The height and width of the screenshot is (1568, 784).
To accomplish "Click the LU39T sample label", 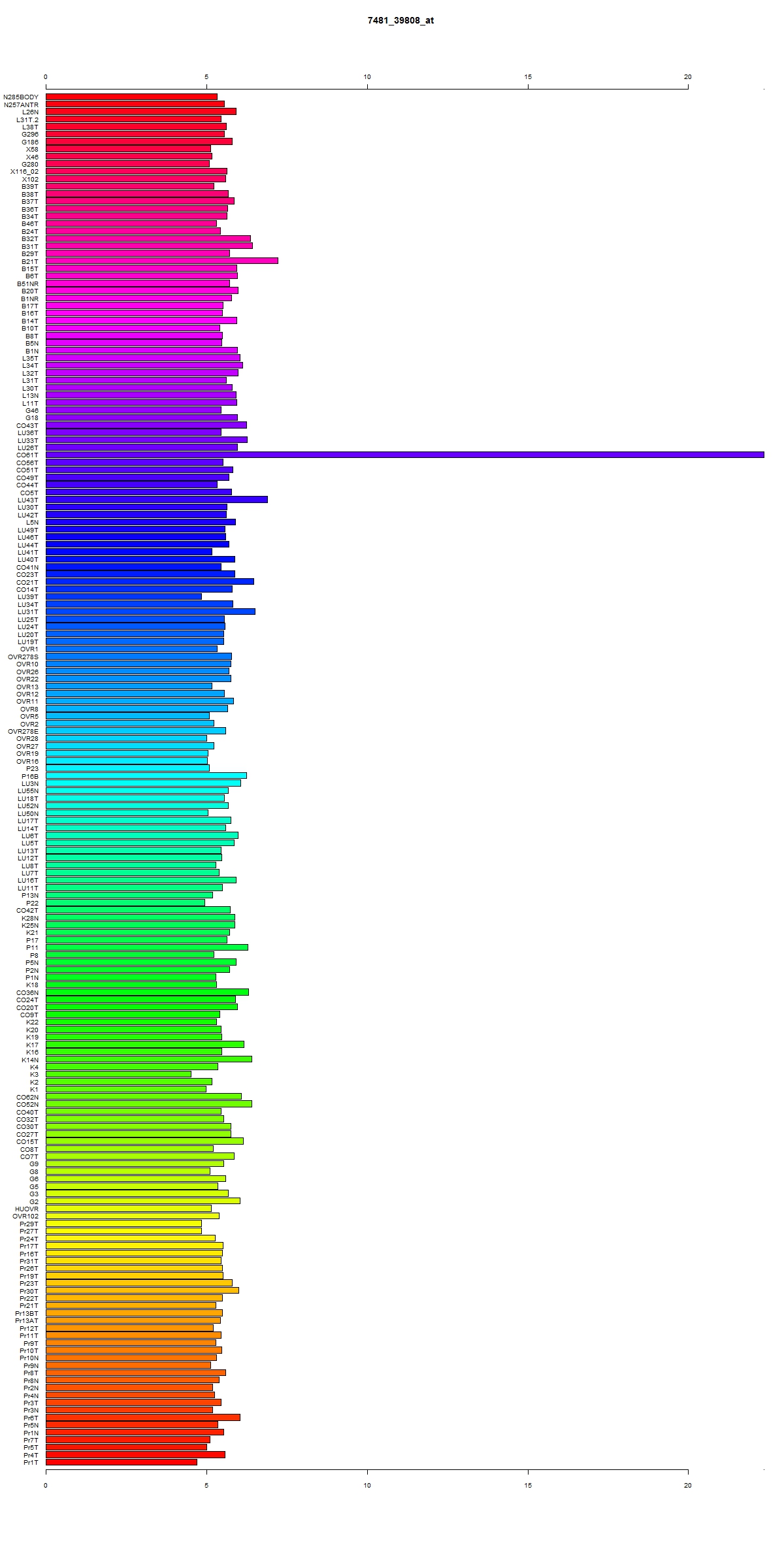I will tap(28, 597).
